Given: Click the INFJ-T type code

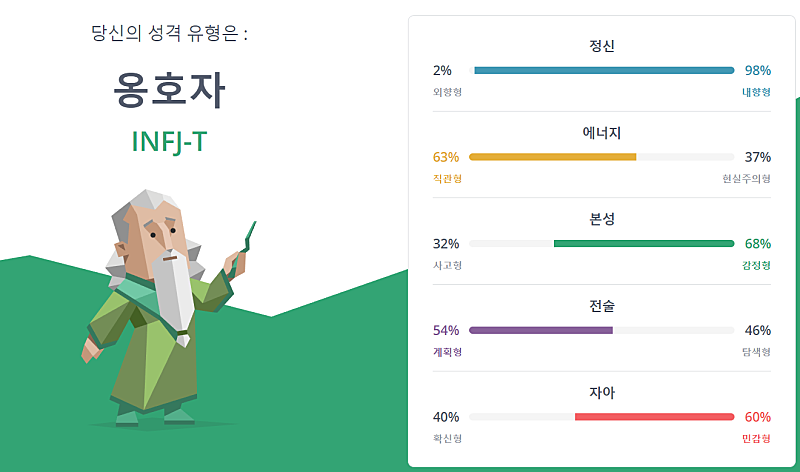Looking at the screenshot, I should point(170,142).
